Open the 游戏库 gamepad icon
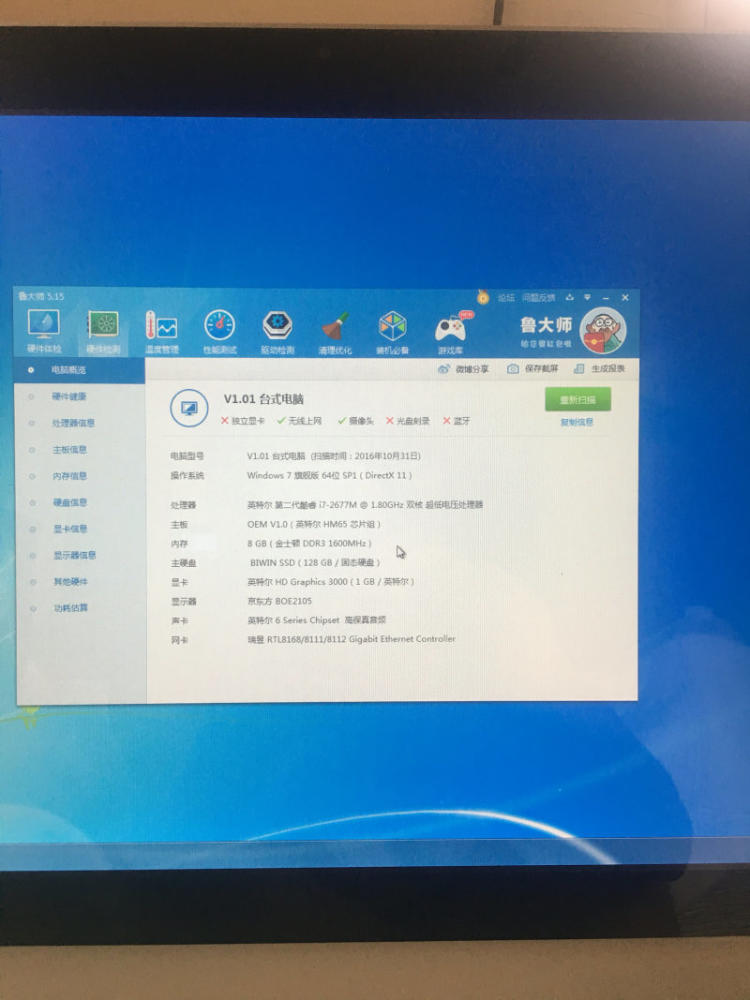750x1000 pixels. 452,332
